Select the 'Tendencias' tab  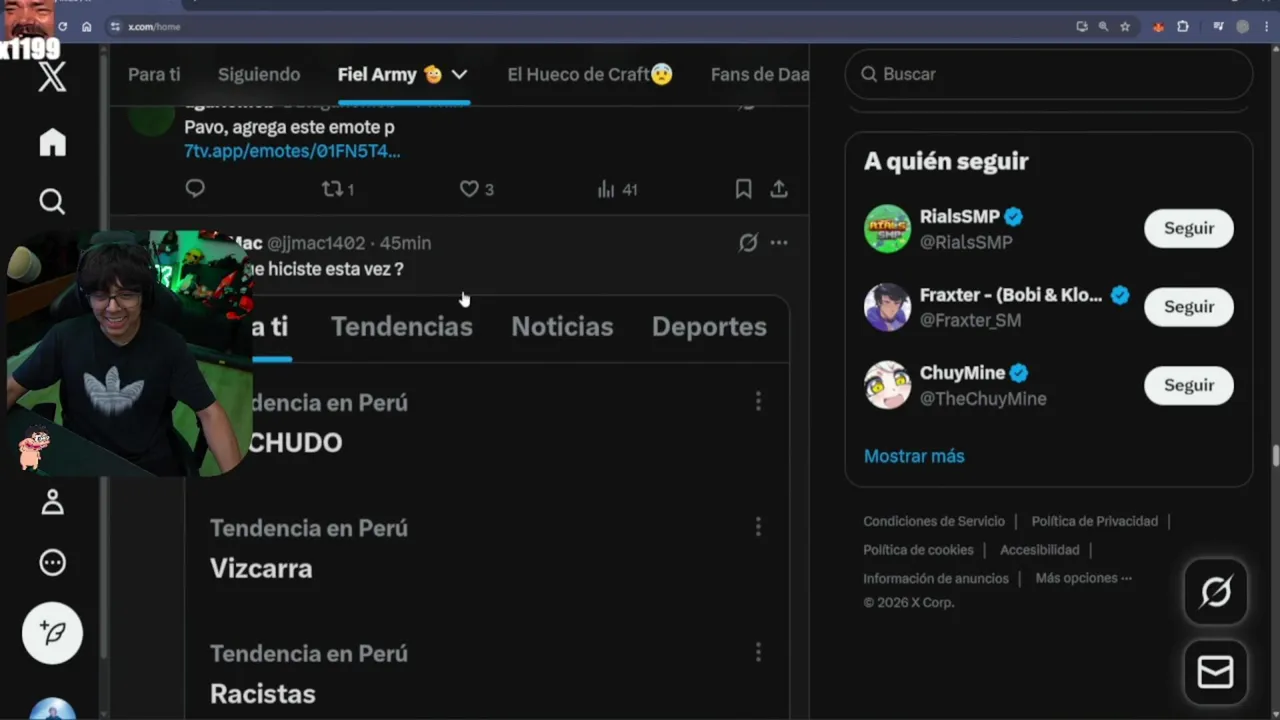[402, 327]
